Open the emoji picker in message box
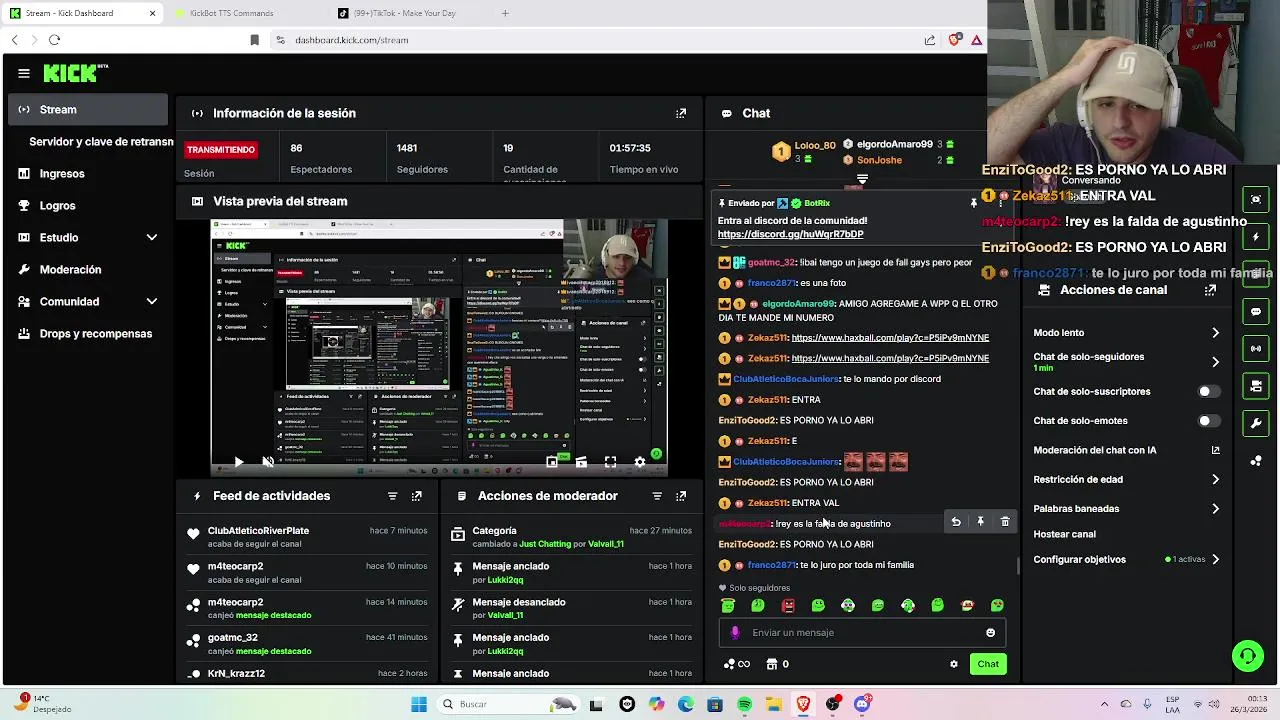Screen dimensions: 1280x720 (990, 632)
